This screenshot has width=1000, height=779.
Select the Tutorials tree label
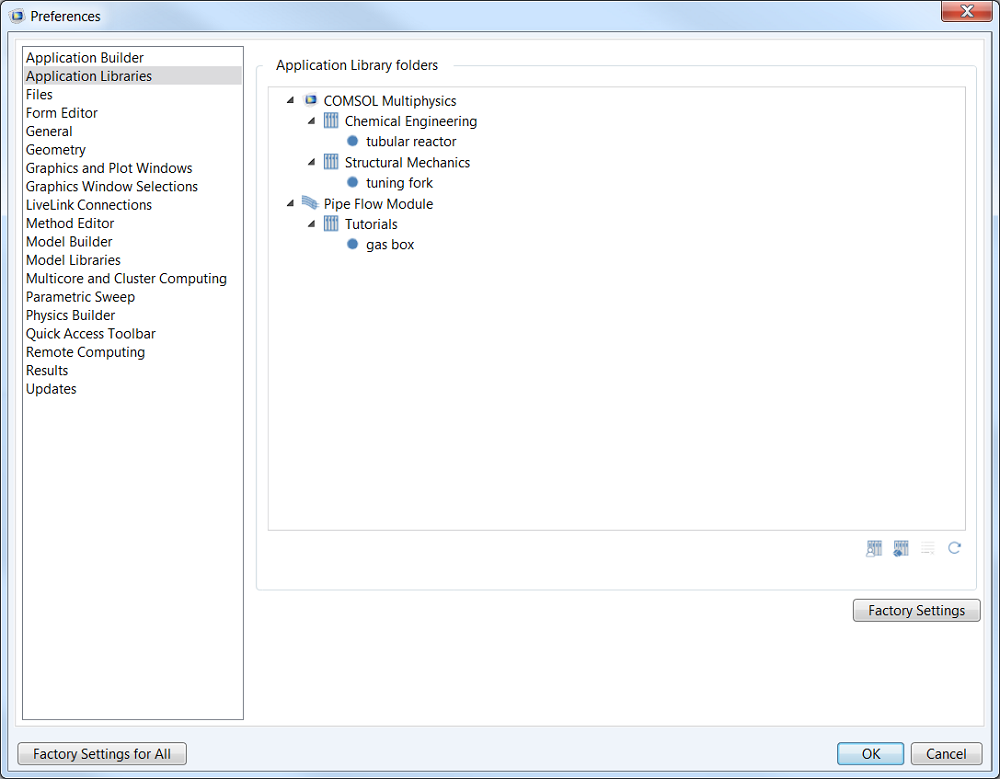(371, 225)
